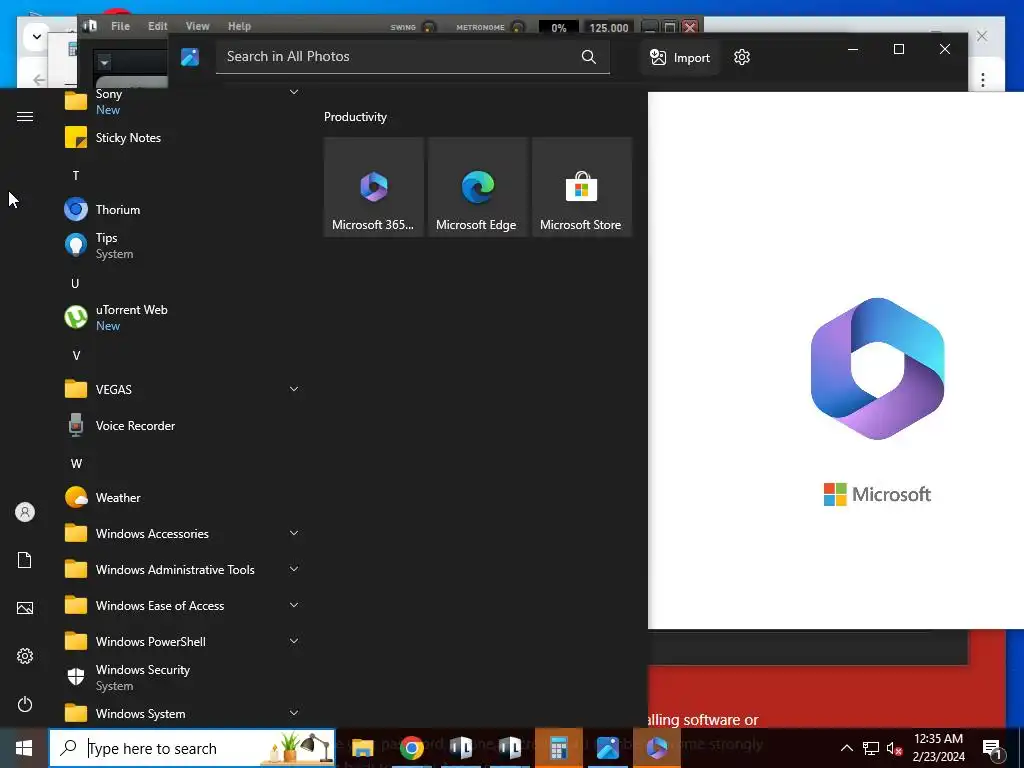
Task: Click the taskbar clock showing 12:35 AM
Action: point(938,748)
